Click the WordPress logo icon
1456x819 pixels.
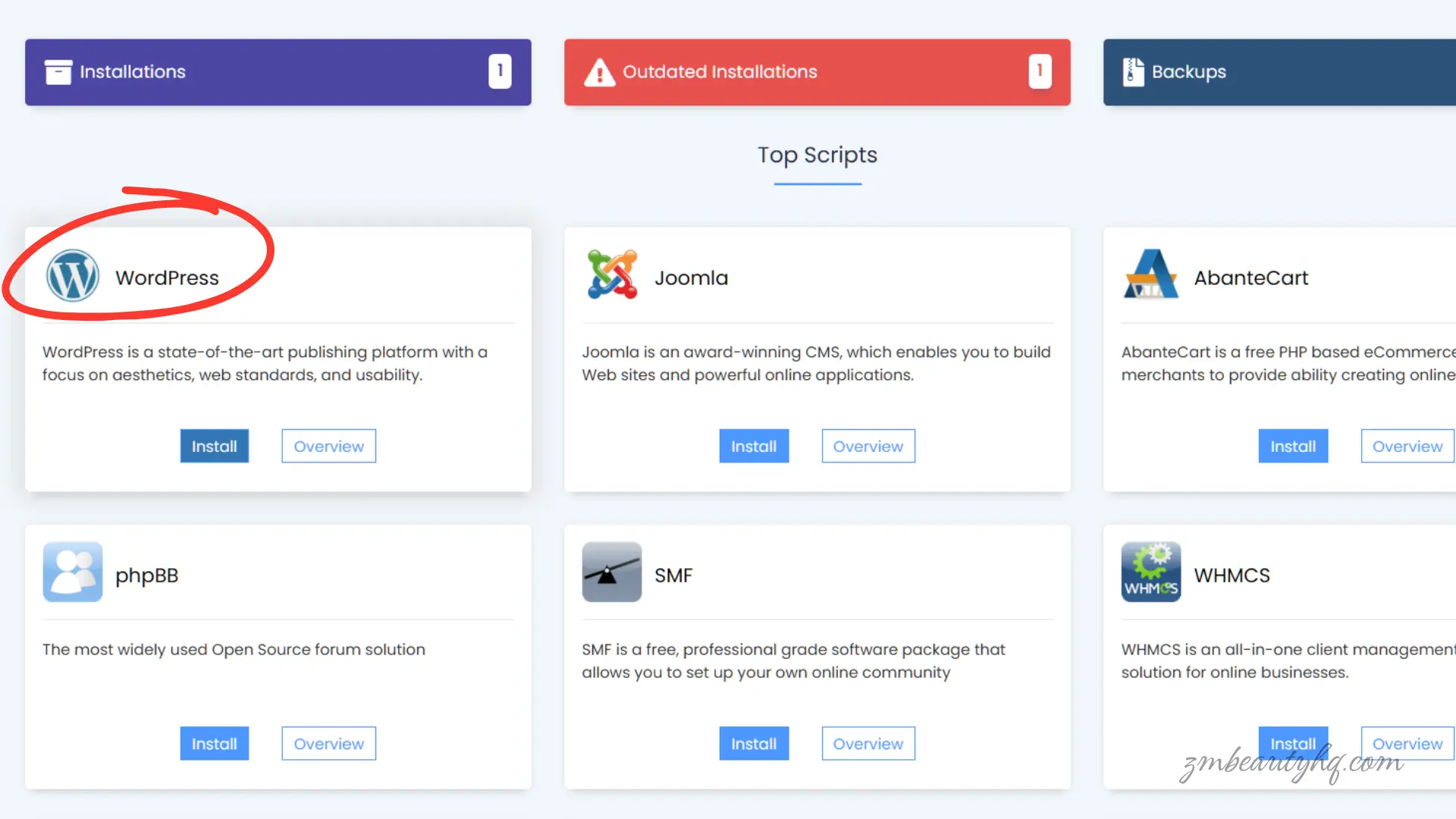coord(73,276)
